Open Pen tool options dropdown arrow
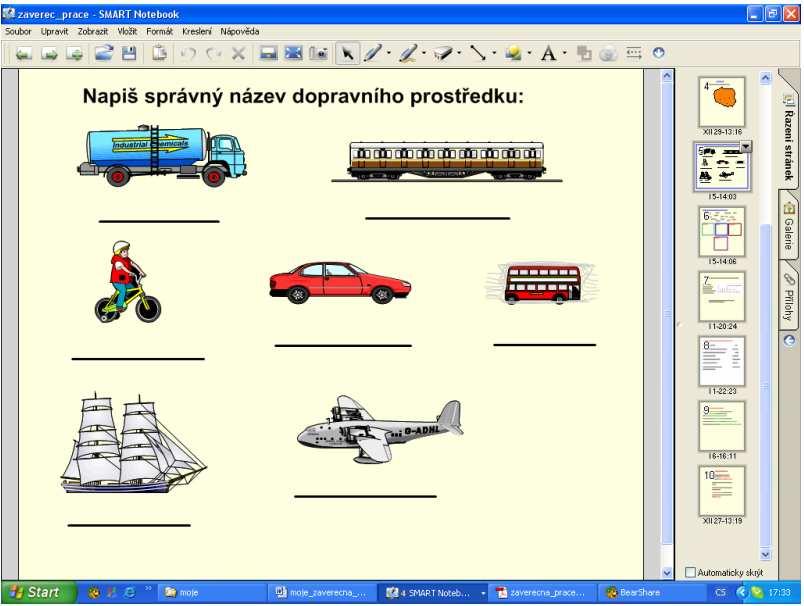The width and height of the screenshot is (804, 606). click(389, 53)
